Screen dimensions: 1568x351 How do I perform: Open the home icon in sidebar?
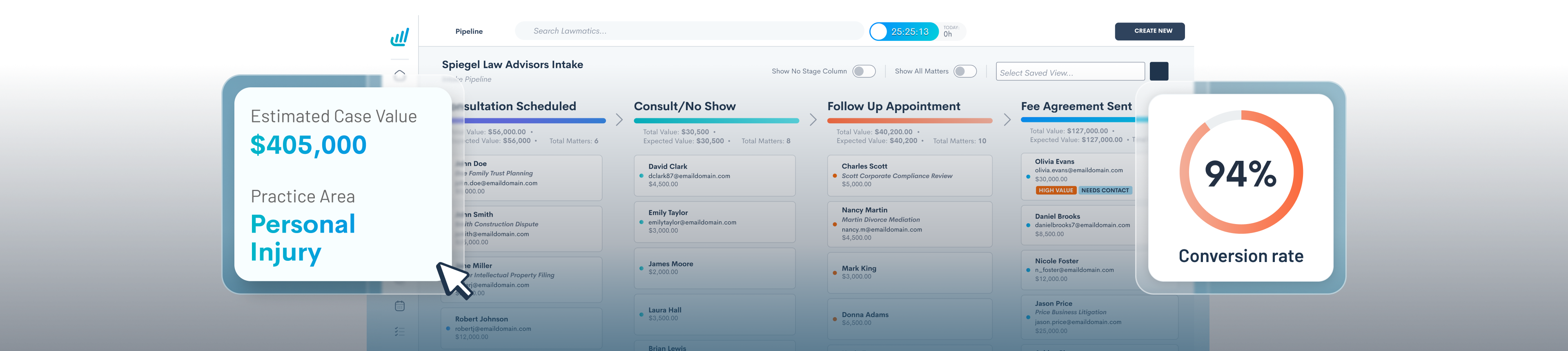[399, 75]
